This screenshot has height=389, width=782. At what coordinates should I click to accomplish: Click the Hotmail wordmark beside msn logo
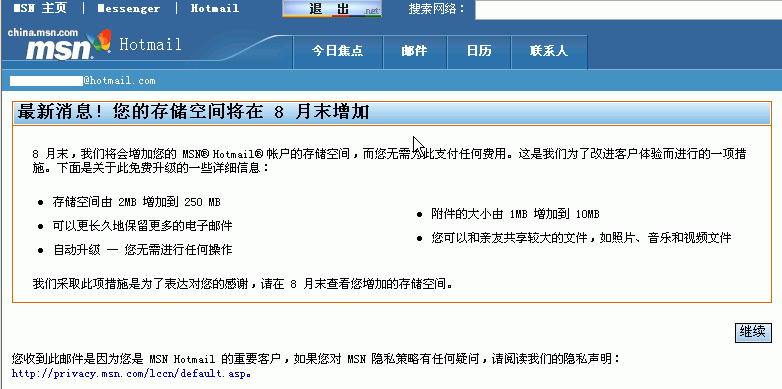pyautogui.click(x=150, y=45)
